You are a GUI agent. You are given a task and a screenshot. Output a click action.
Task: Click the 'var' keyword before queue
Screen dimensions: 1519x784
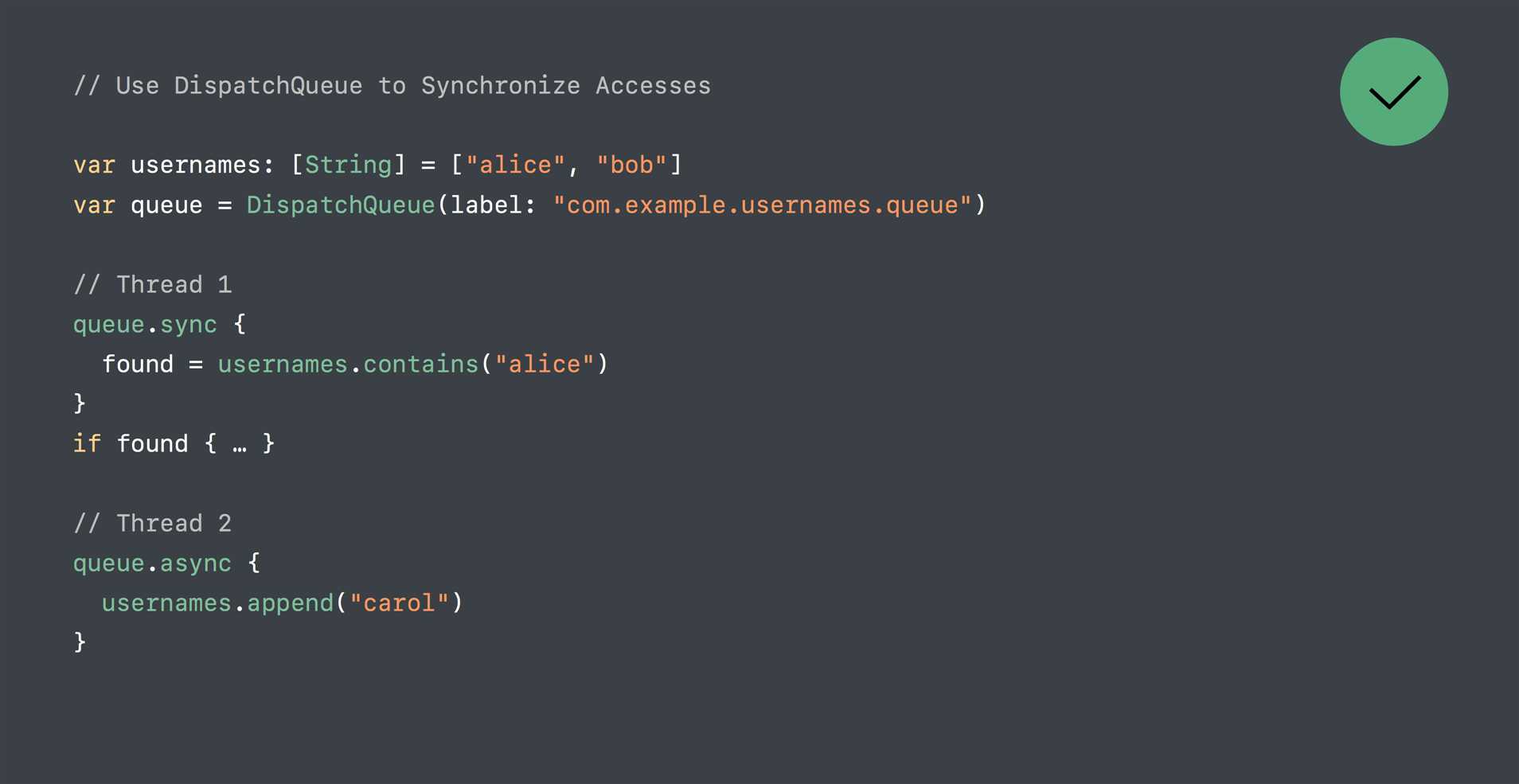(94, 205)
